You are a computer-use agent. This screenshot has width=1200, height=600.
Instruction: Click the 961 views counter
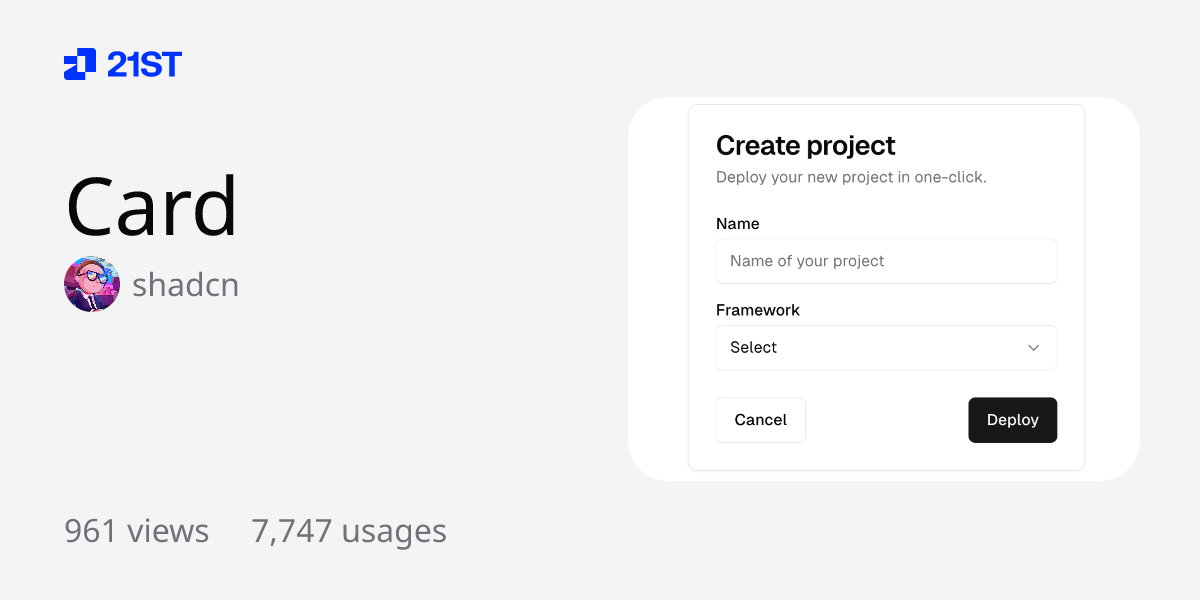click(x=136, y=531)
